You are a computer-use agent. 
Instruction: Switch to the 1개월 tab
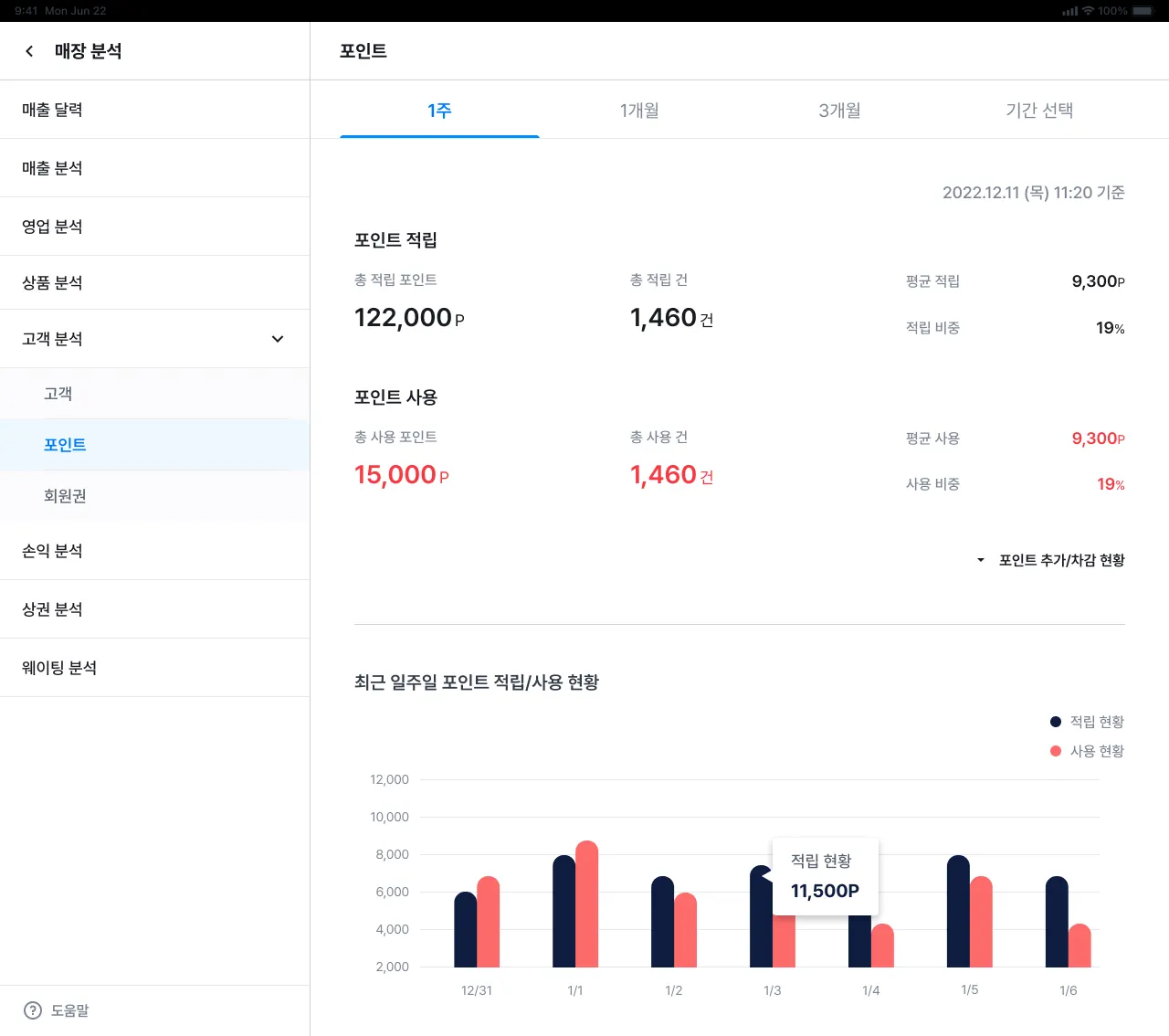639,111
